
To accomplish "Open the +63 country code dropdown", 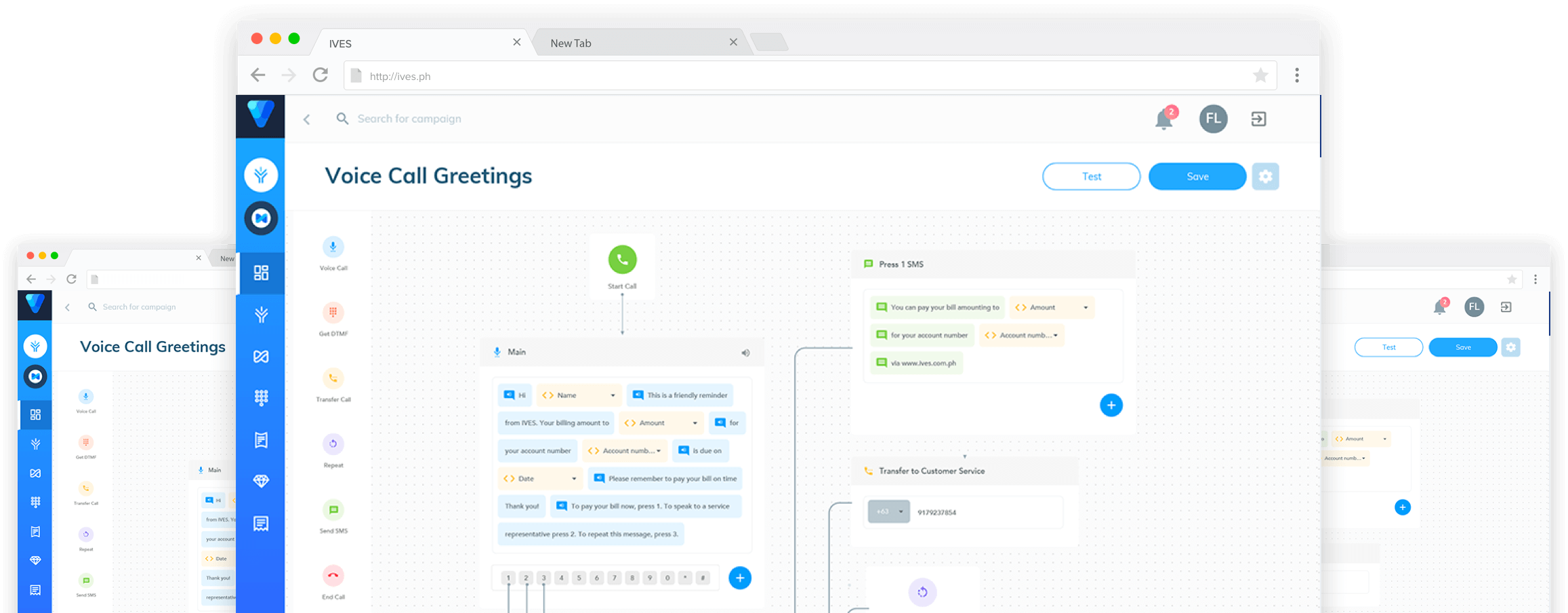I will (889, 512).
